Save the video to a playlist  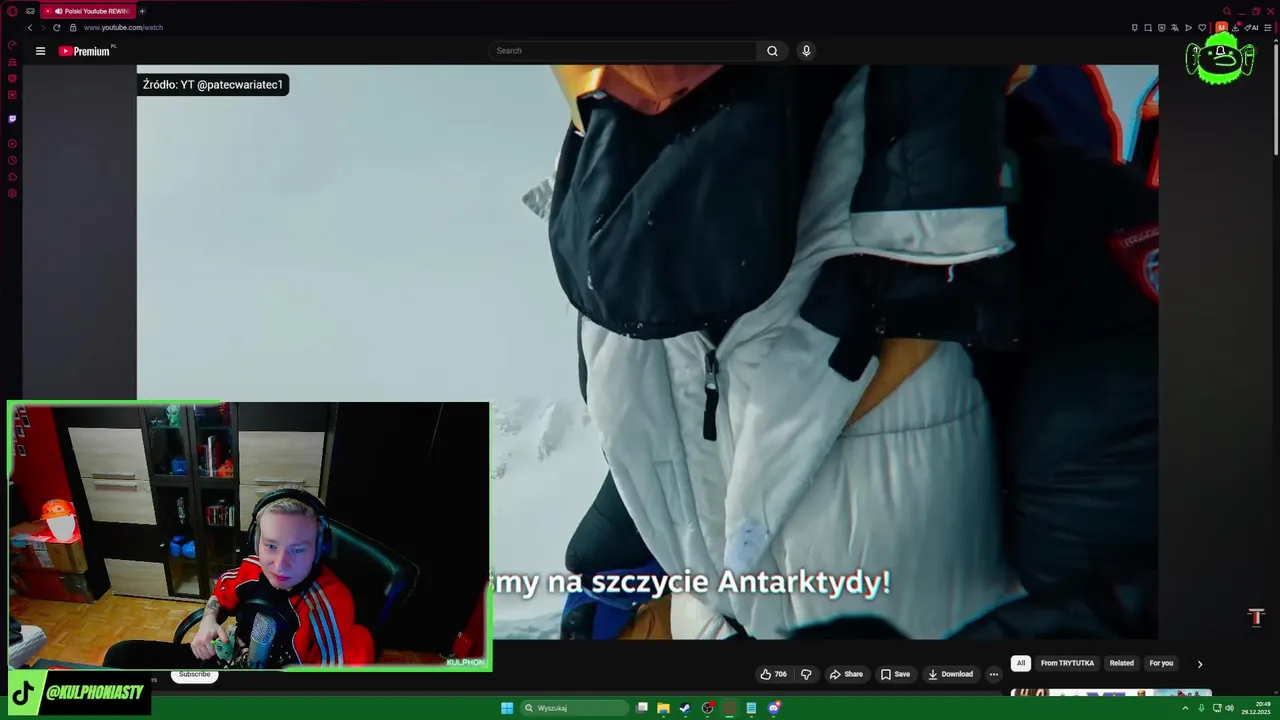[895, 674]
